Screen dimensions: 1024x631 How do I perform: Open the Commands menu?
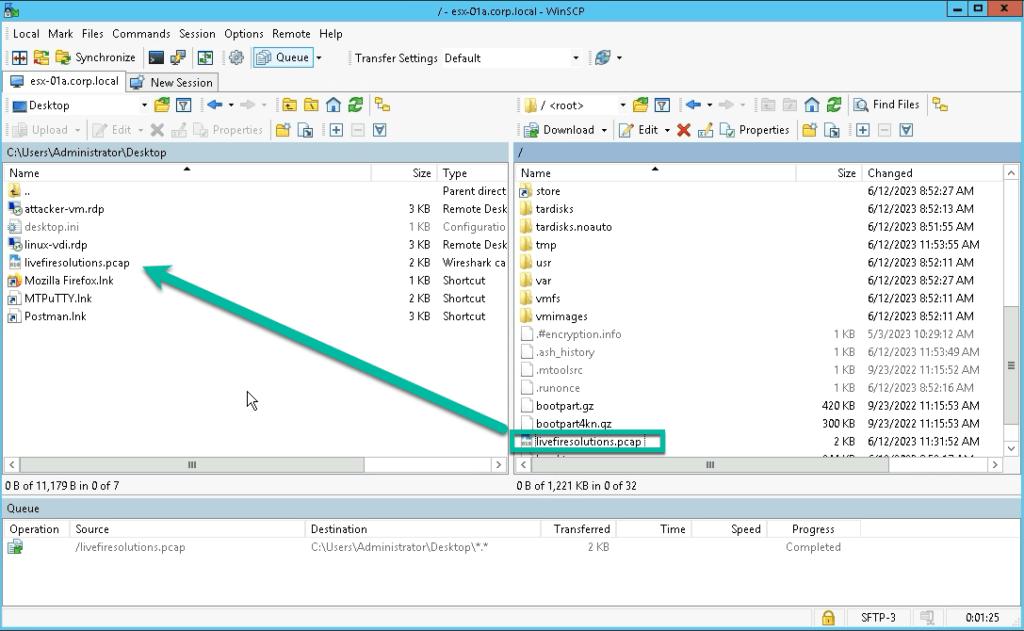click(141, 34)
